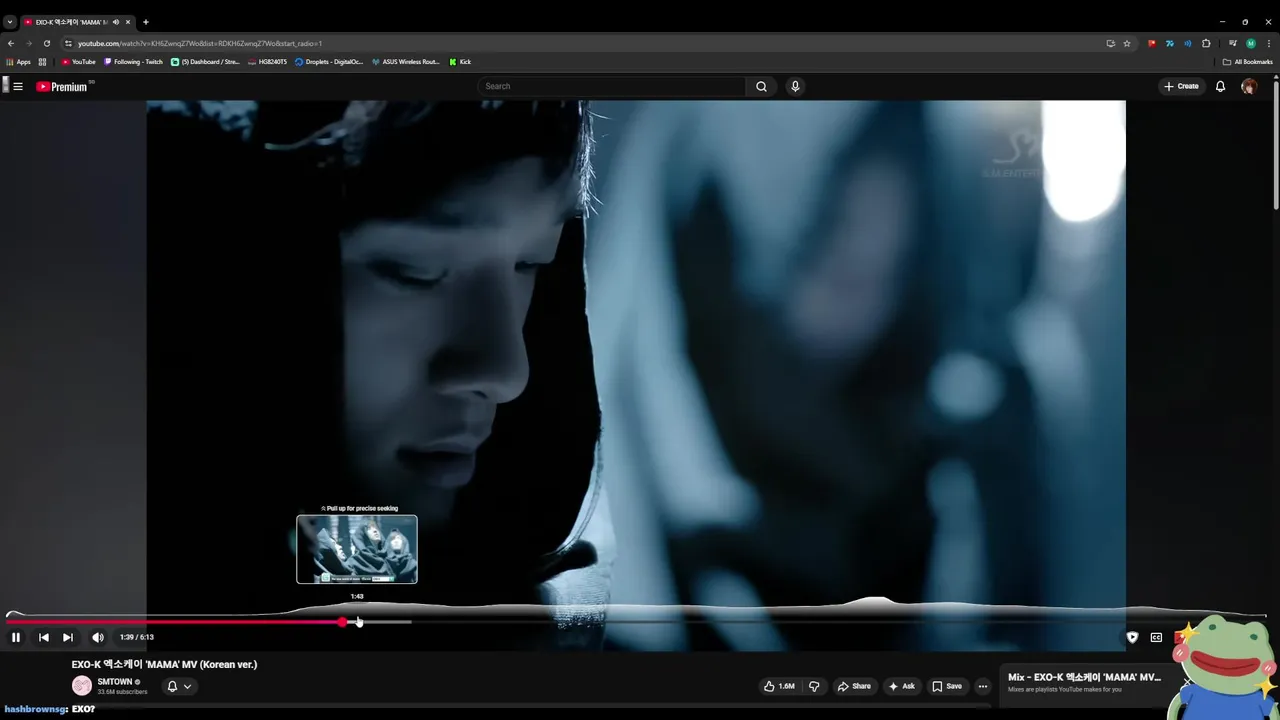Open the Mix - EXO-K MAMA playlist header
The image size is (1280, 720).
1084,677
